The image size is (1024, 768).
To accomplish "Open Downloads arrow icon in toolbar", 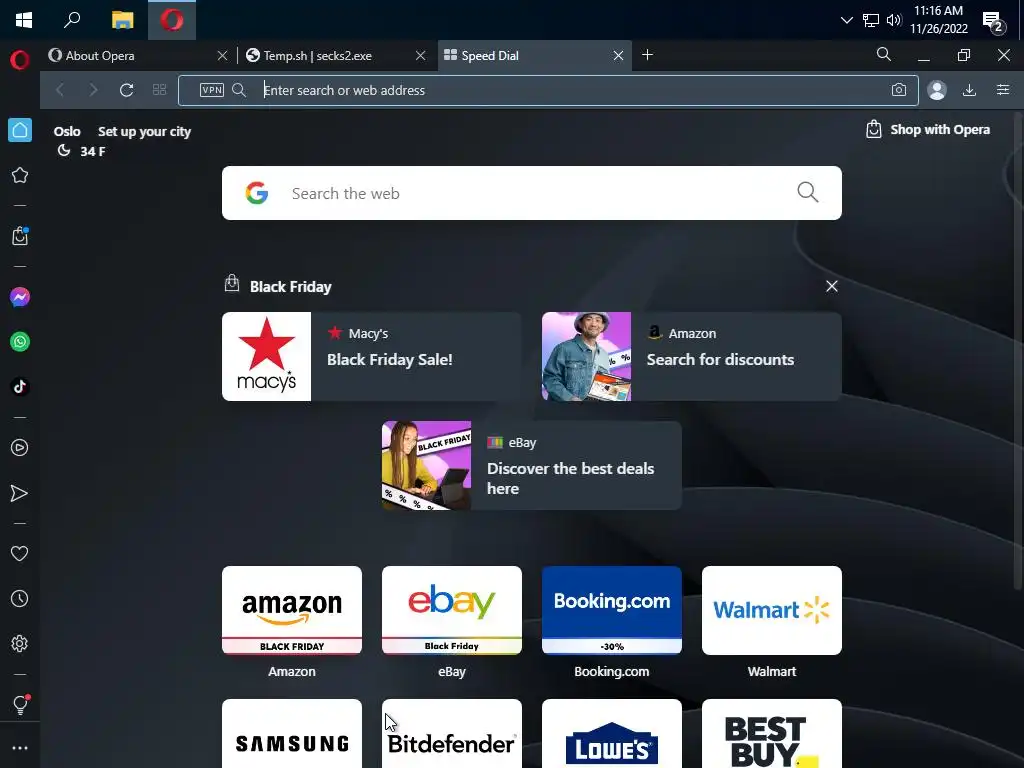I will click(969, 90).
